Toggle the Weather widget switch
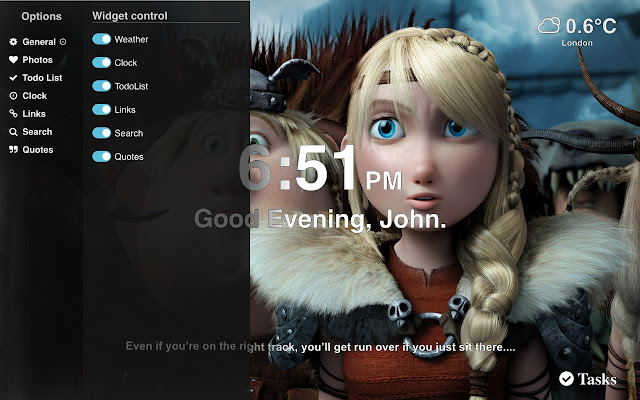The height and width of the screenshot is (400, 640). pos(101,39)
